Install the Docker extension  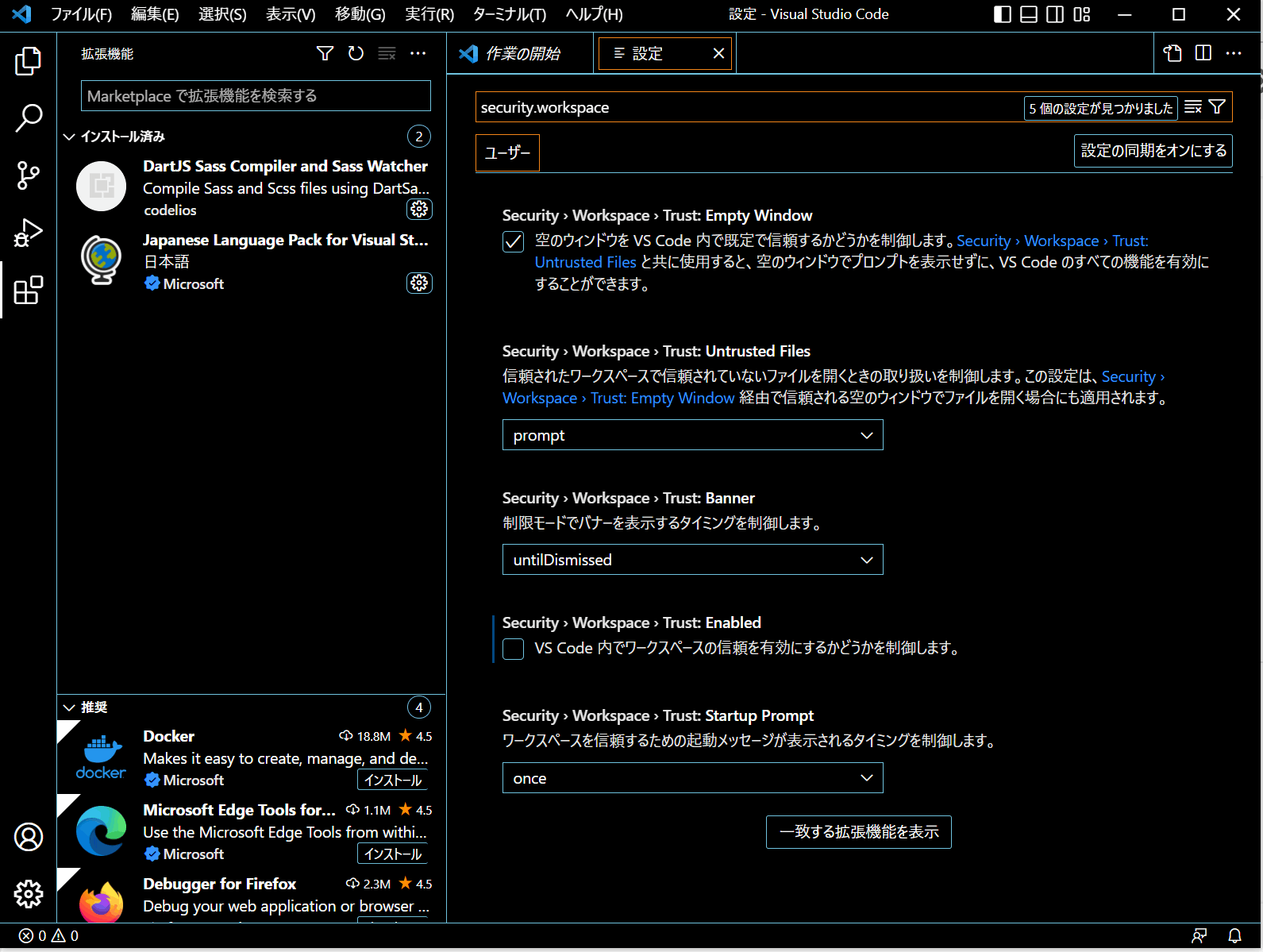(392, 780)
